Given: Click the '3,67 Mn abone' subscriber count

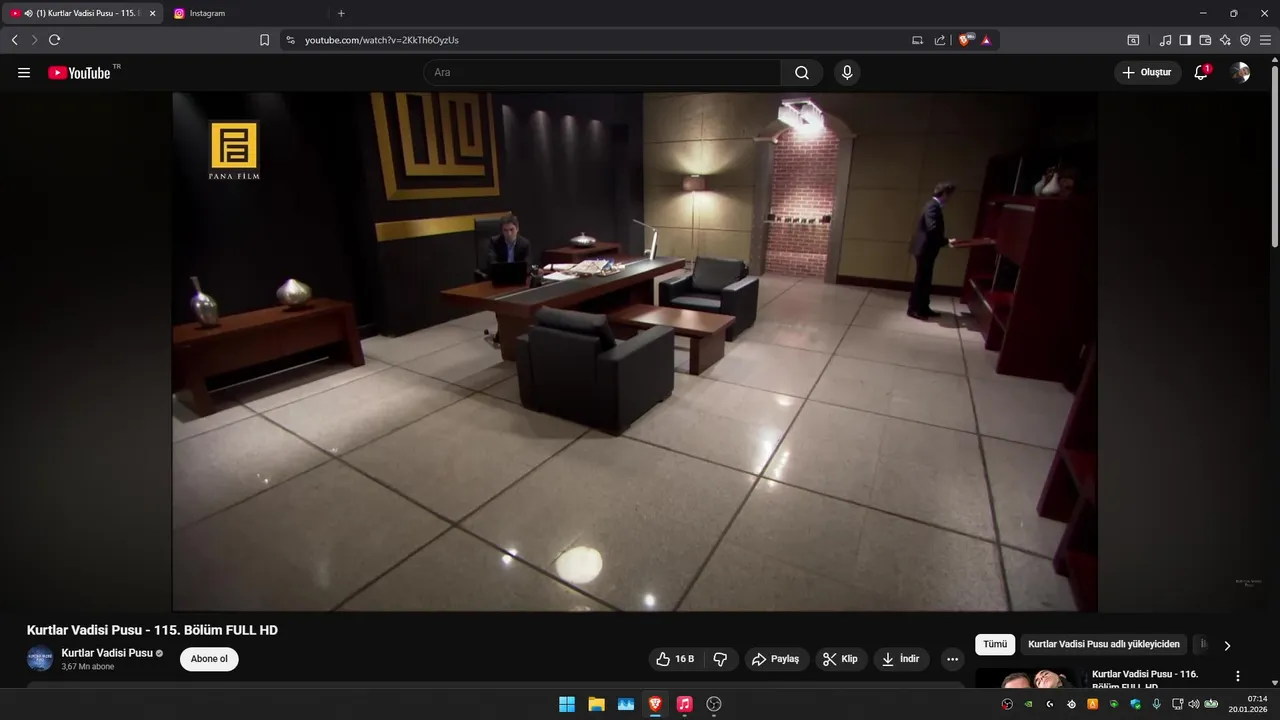Looking at the screenshot, I should (88, 667).
